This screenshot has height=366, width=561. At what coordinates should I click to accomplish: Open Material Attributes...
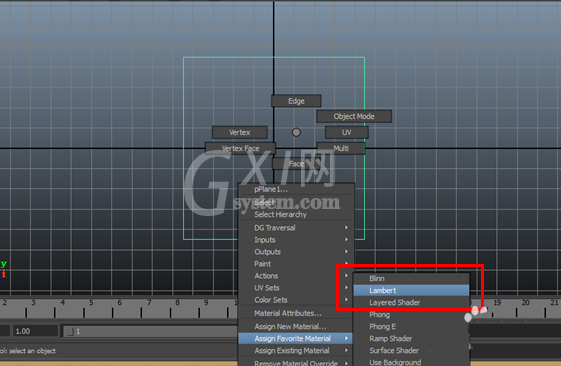pyautogui.click(x=296, y=313)
